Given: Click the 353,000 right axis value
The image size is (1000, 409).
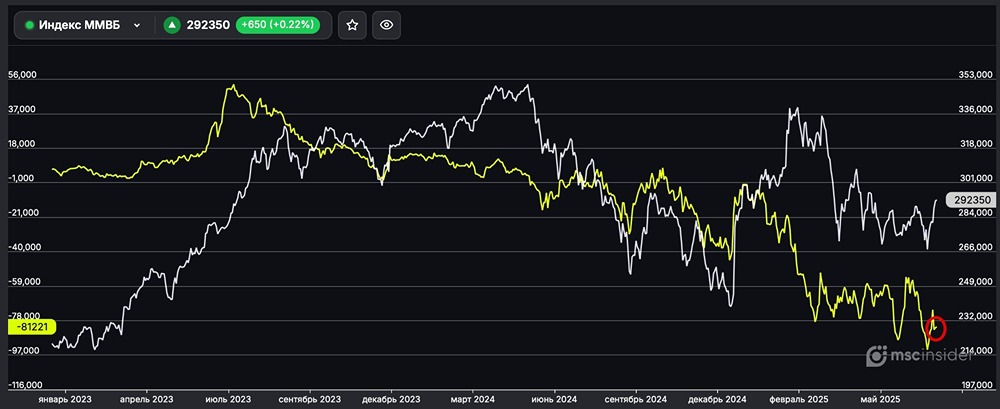Looking at the screenshot, I should [x=976, y=75].
